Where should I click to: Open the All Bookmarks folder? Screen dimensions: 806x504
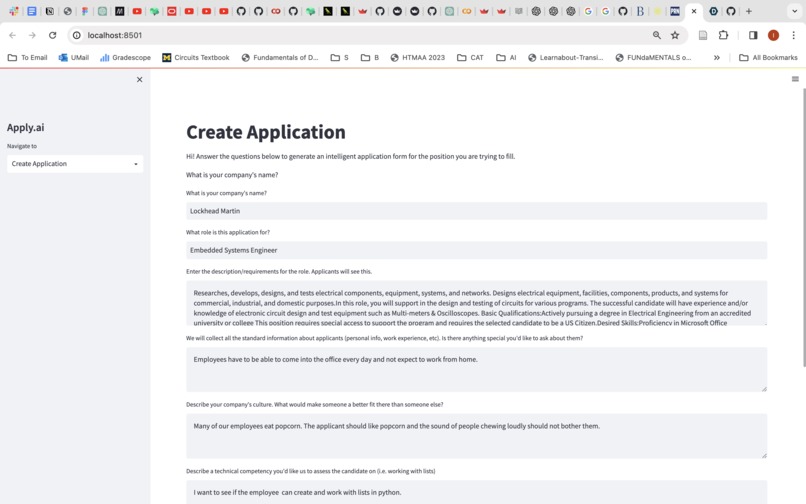768,58
